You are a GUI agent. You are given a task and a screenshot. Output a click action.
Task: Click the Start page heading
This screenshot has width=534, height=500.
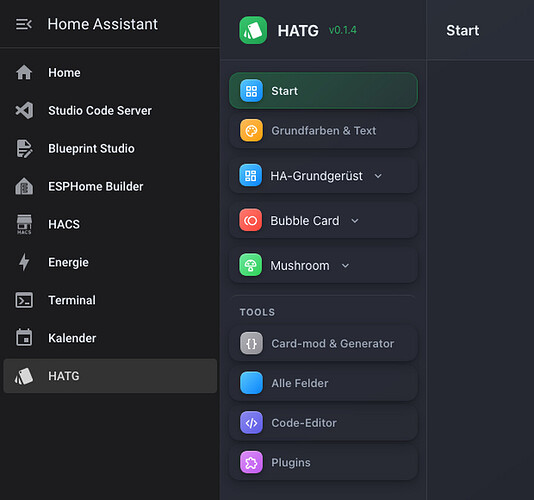pyautogui.click(x=462, y=30)
